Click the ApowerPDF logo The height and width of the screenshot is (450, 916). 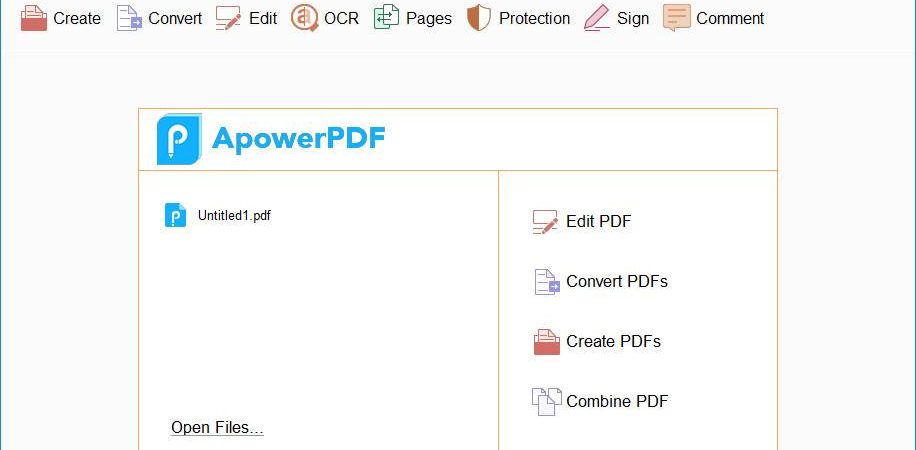click(x=271, y=139)
